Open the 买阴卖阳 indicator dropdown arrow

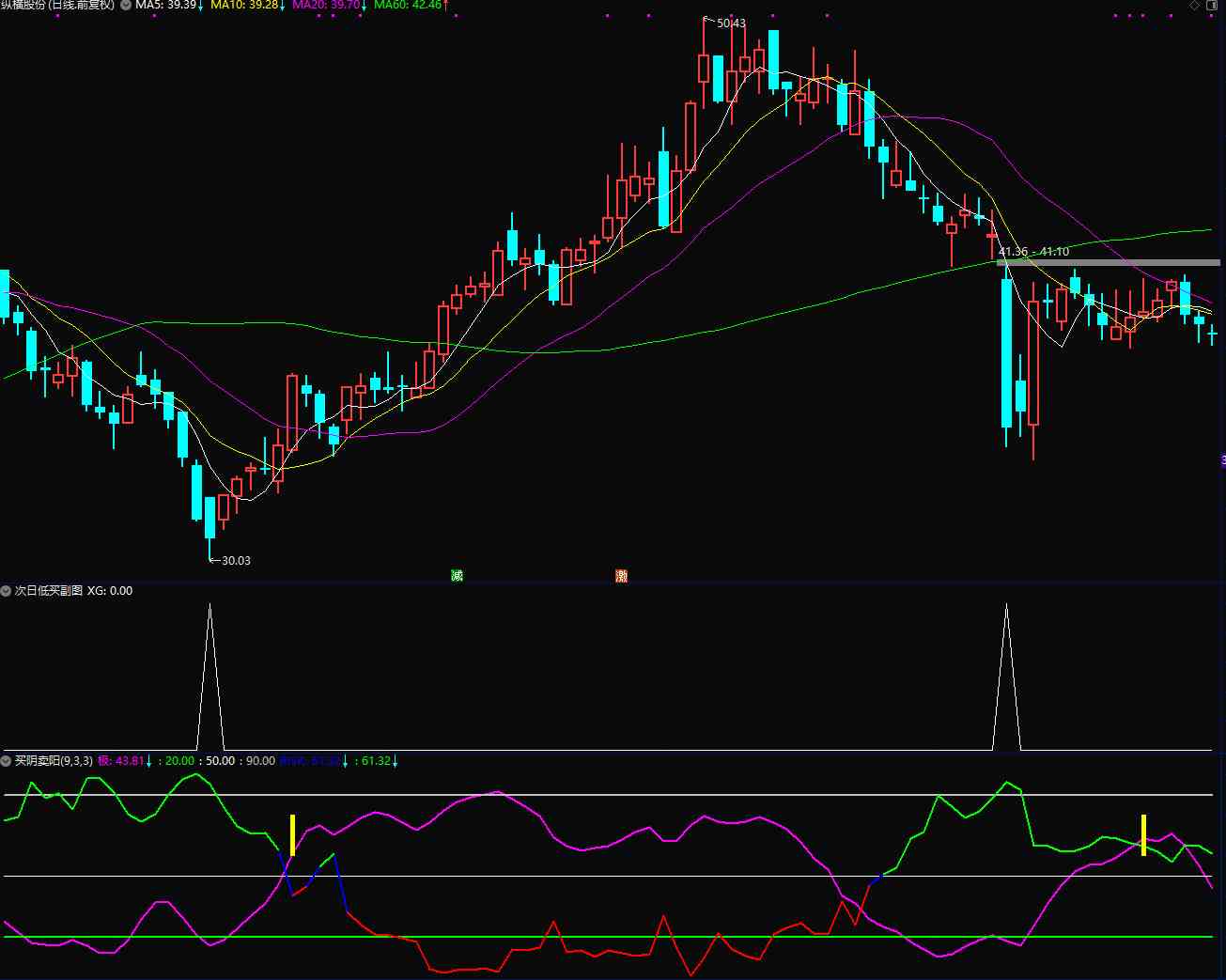6,761
